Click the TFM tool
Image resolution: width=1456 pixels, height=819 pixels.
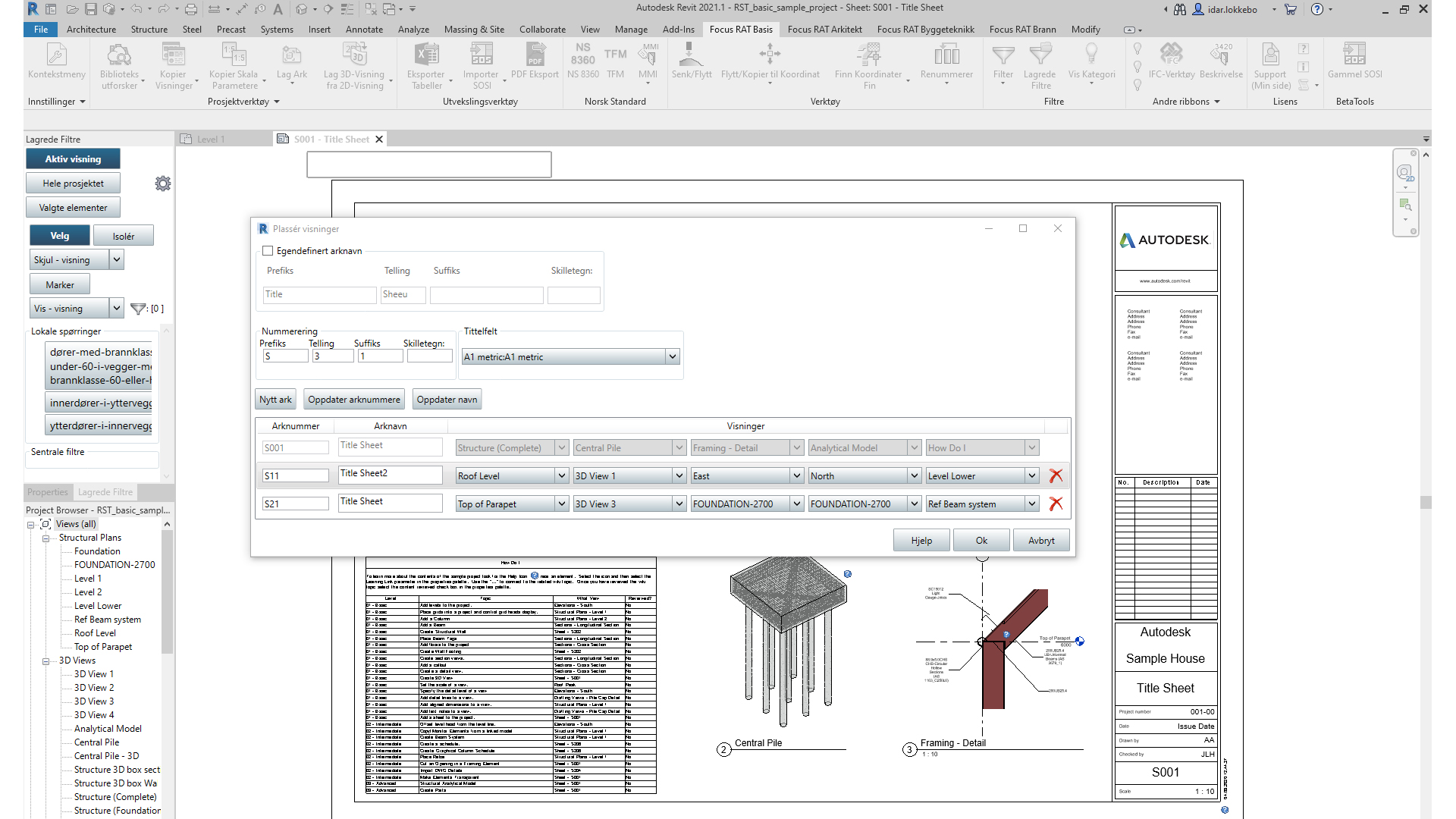pos(616,61)
